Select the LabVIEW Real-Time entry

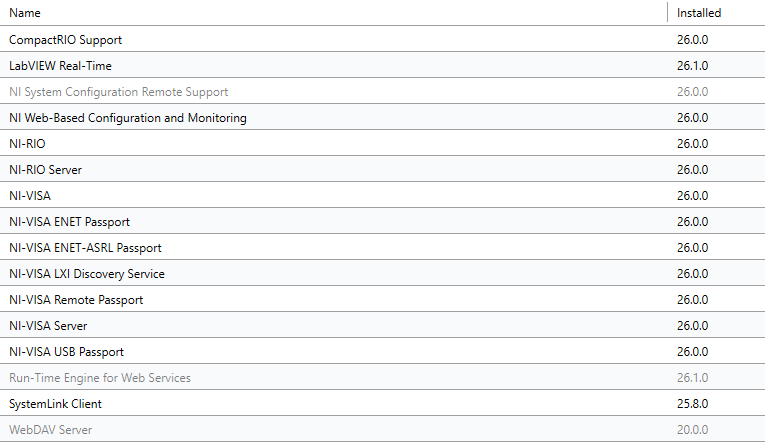click(60, 66)
